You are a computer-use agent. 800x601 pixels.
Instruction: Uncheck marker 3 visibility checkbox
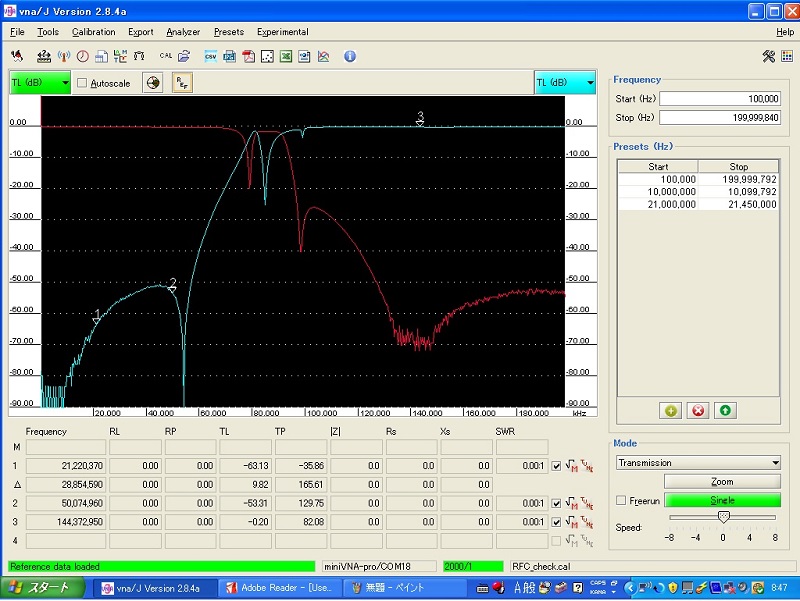click(x=556, y=522)
